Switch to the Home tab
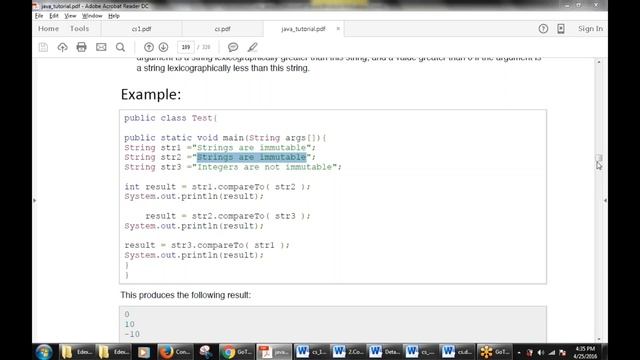Screen dimensions: 640x360 pyautogui.click(x=49, y=29)
